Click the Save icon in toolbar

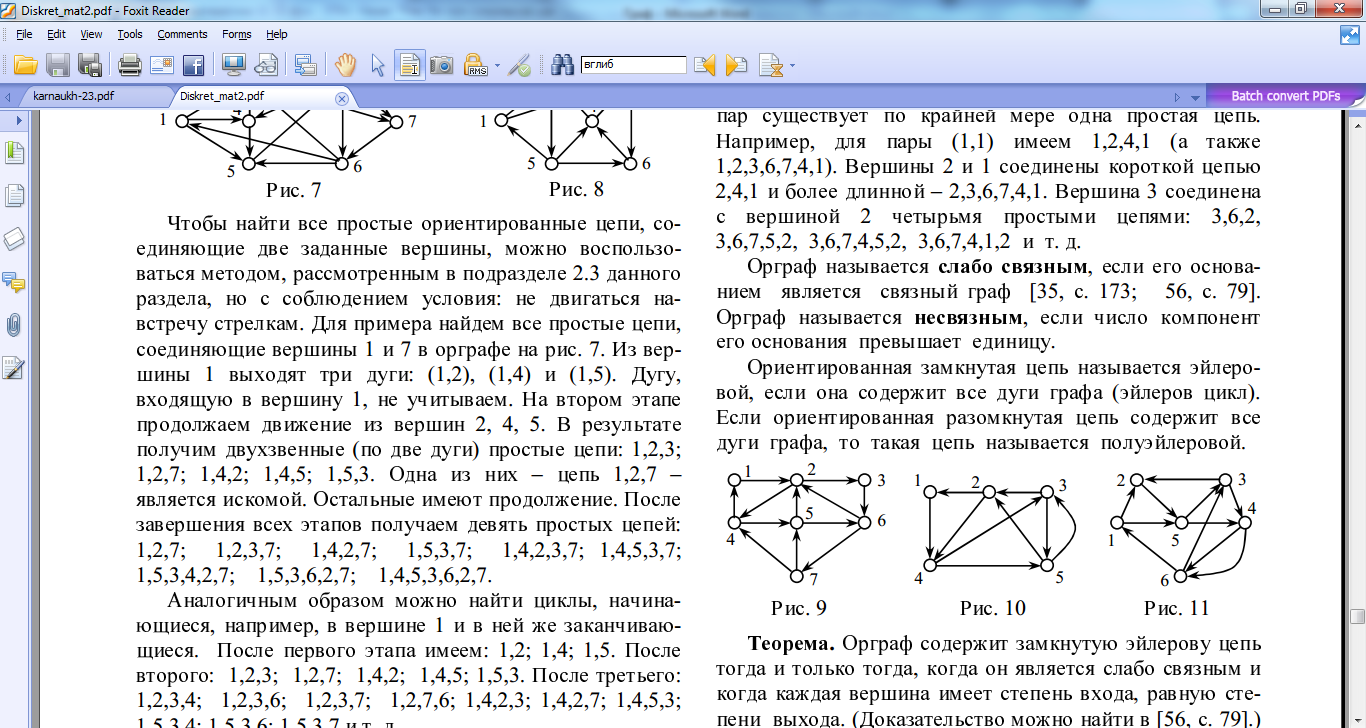tap(57, 66)
